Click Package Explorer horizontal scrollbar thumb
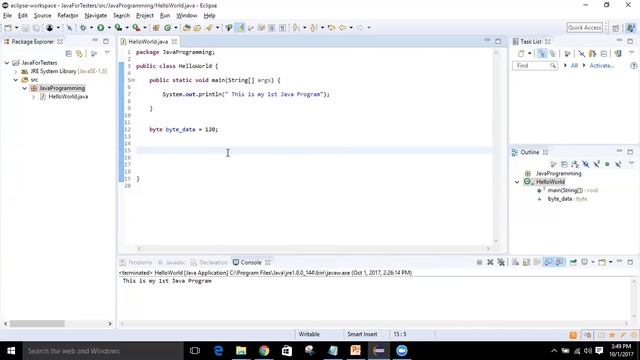This screenshot has height=360, width=640. [37, 324]
